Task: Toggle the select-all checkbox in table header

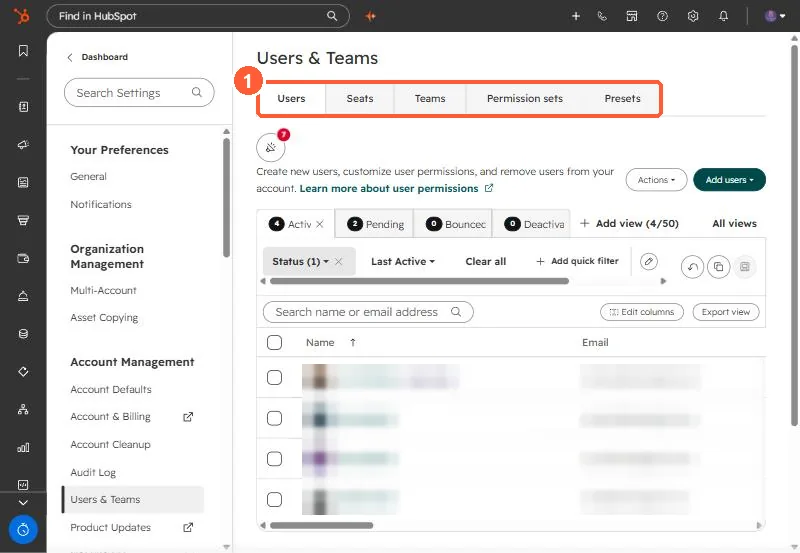Action: click(274, 342)
